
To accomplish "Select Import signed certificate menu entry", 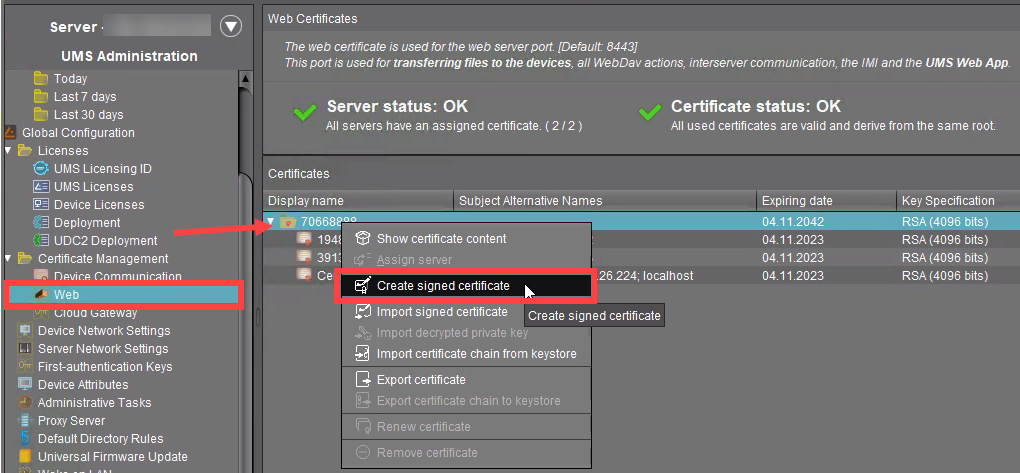I will pos(441,312).
